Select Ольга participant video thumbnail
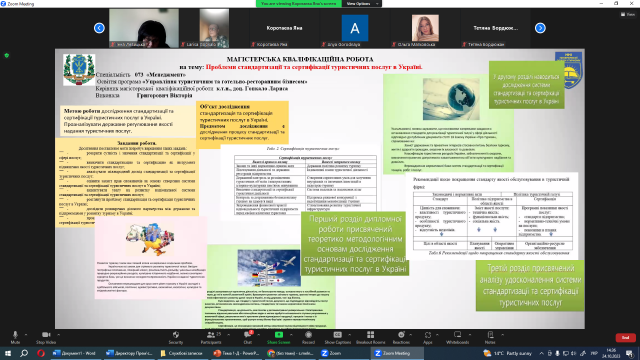 click(x=425, y=28)
